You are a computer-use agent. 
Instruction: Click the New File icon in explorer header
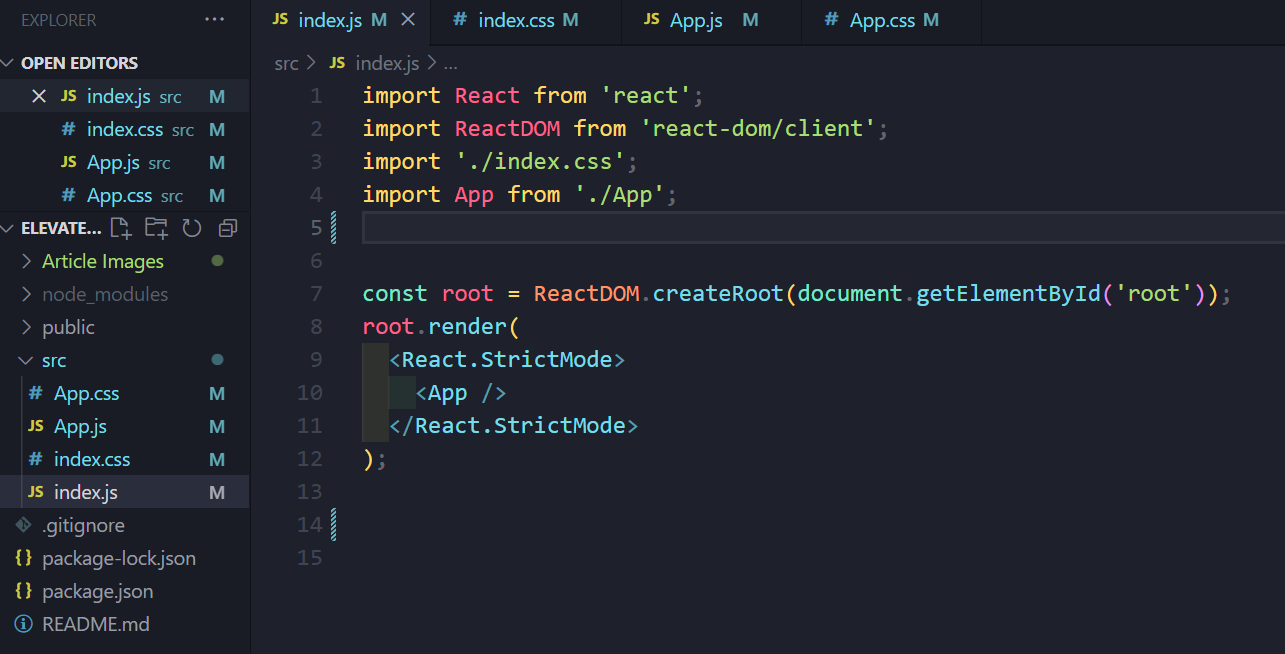pos(121,228)
